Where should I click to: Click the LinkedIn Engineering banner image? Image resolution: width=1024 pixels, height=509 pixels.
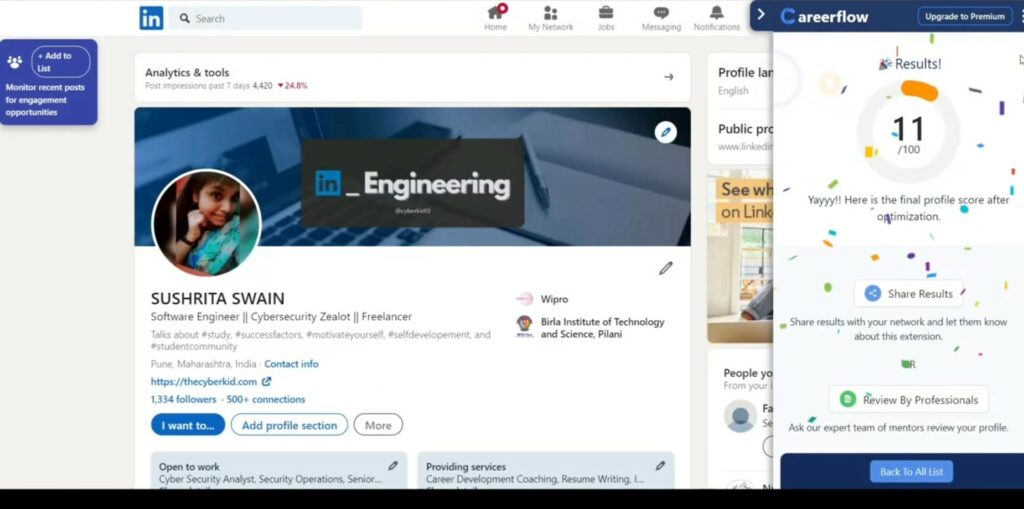tap(412, 184)
